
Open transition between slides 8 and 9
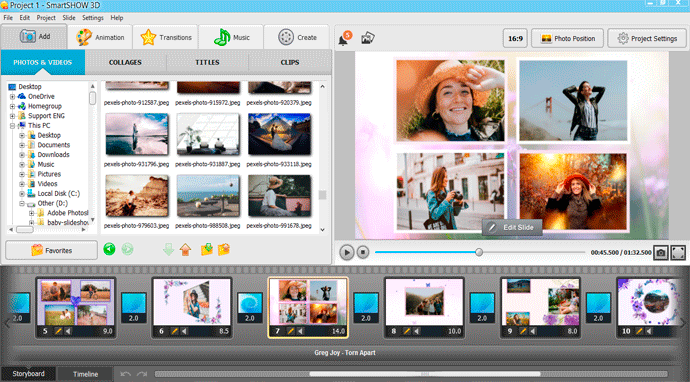(482, 308)
